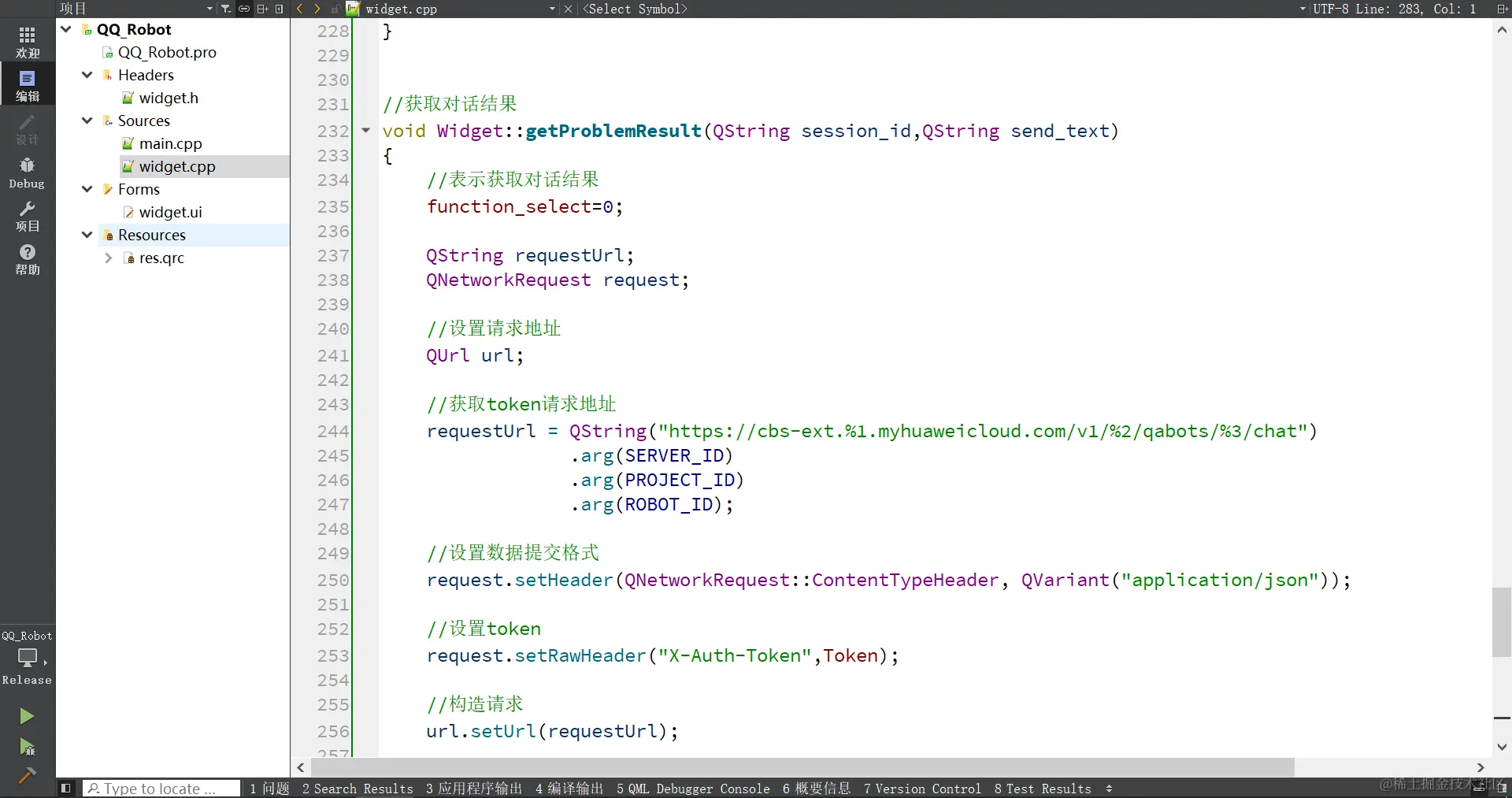Open the 5 QML Debugger Console pane
This screenshot has width=1512, height=798.
[x=694, y=789]
